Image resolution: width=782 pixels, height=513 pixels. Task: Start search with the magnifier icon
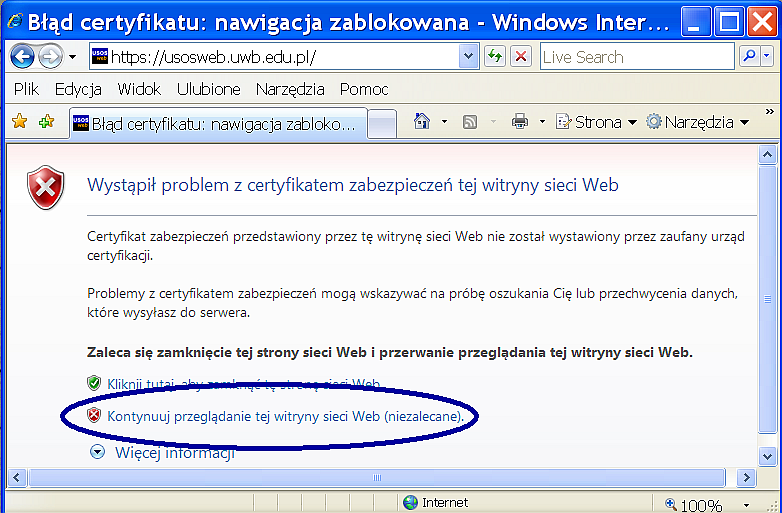[749, 56]
